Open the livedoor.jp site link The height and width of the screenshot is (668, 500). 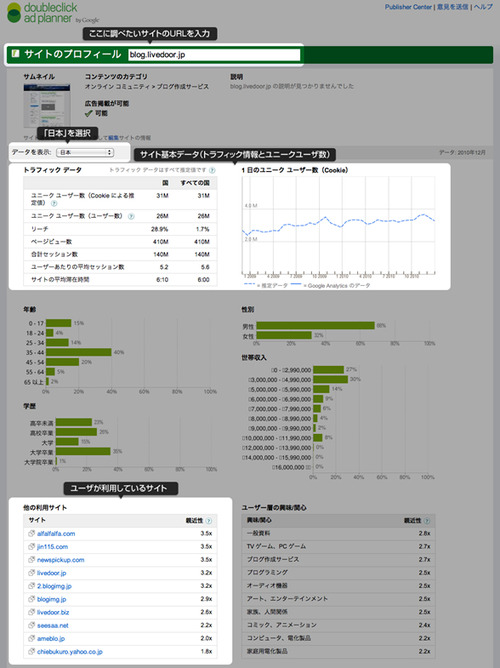pyautogui.click(x=52, y=573)
